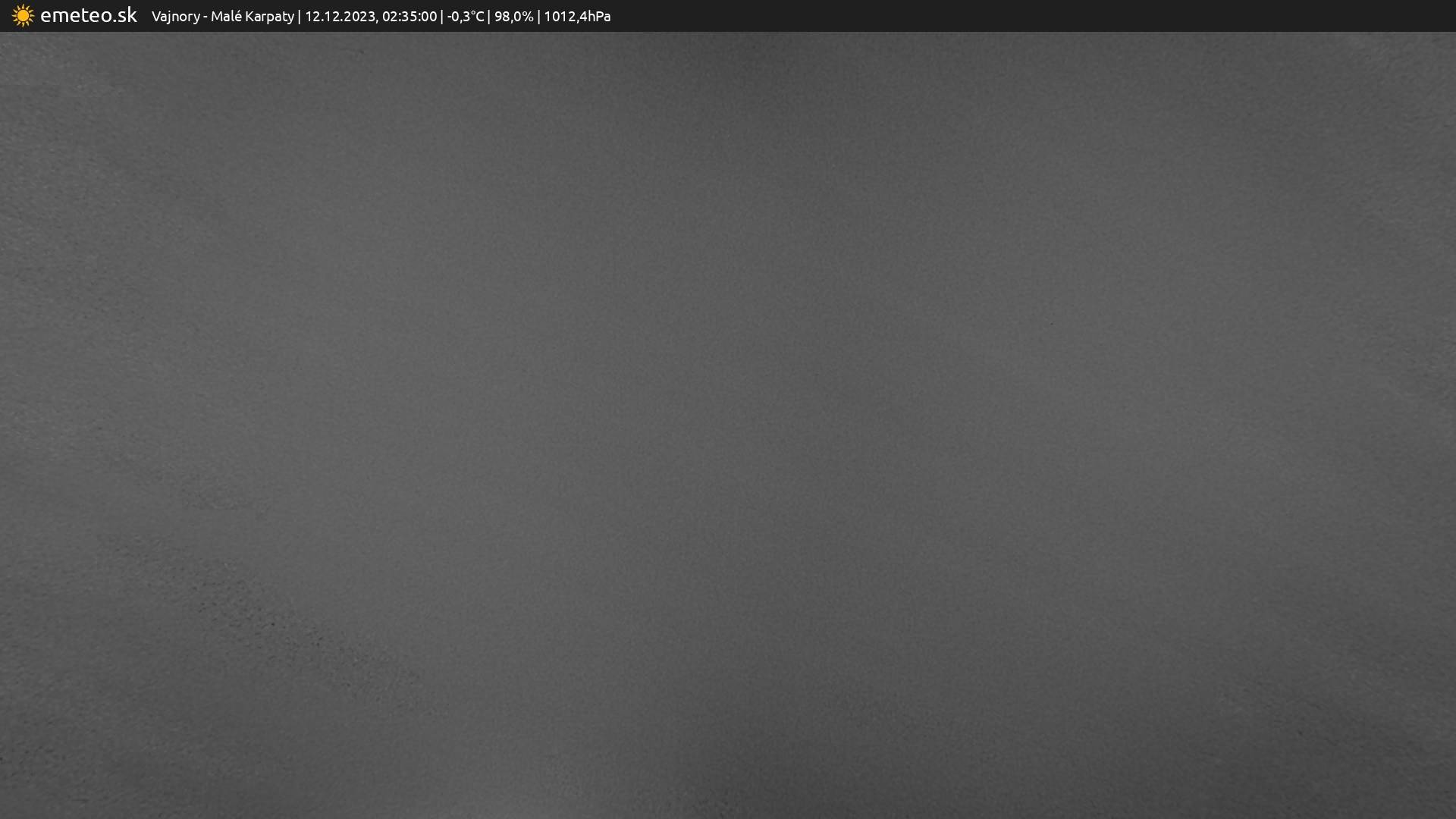Click the timestamp 02:35:00
The height and width of the screenshot is (819, 1456).
(x=409, y=17)
